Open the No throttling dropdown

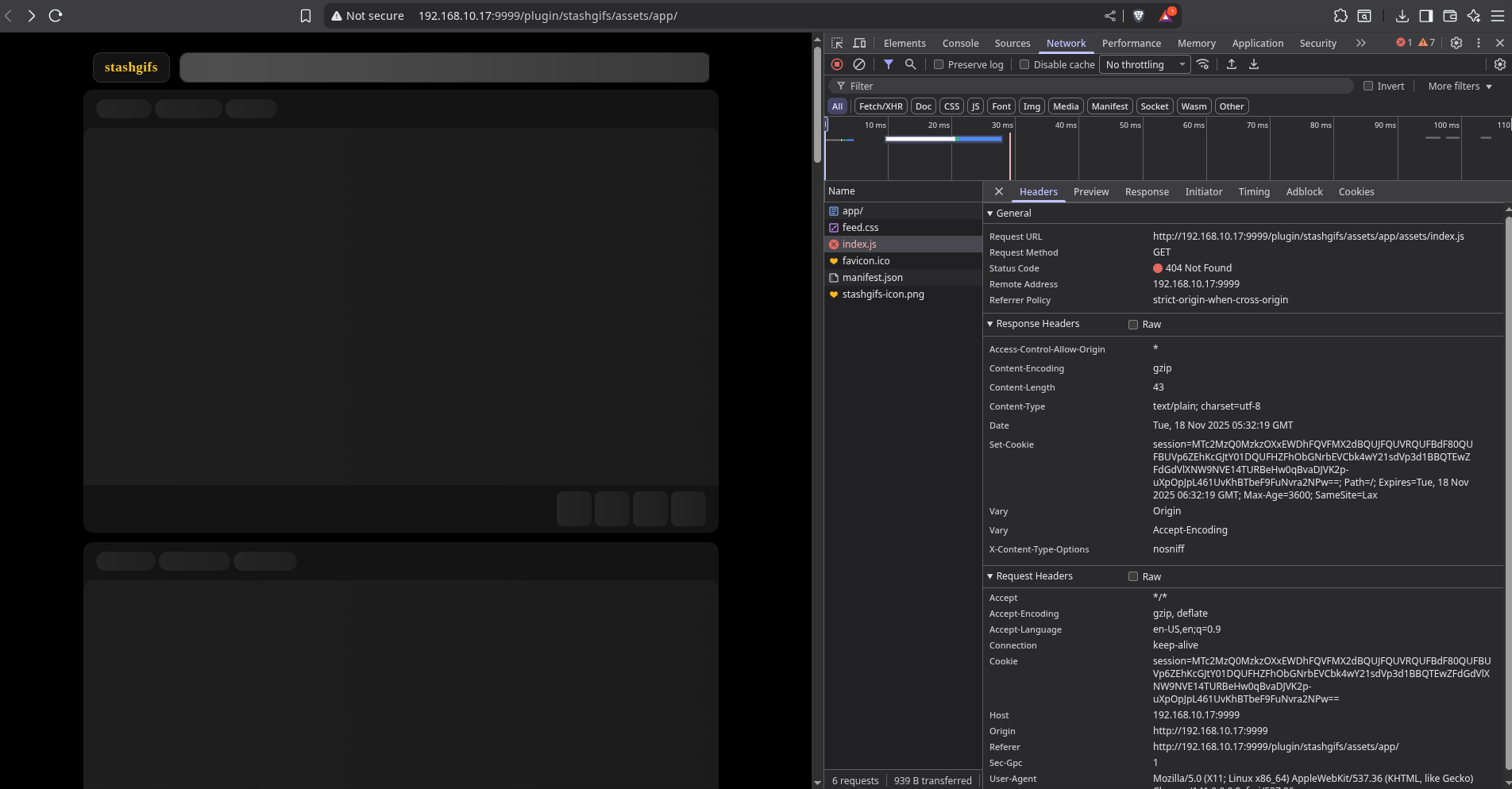[x=1144, y=64]
